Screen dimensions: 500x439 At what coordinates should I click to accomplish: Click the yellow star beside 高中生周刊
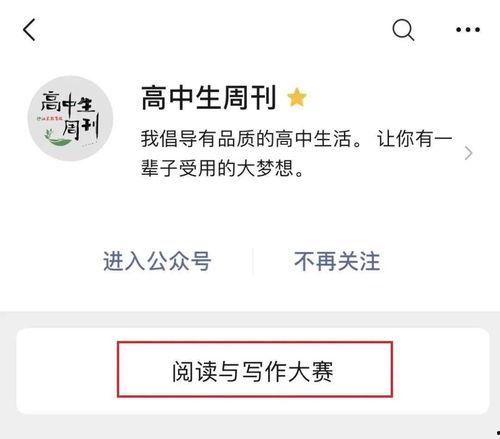297,97
